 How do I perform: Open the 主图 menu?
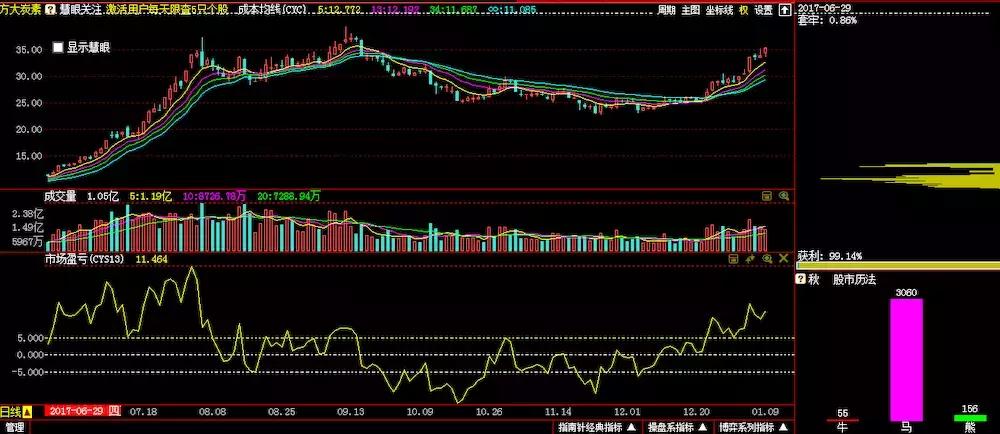pyautogui.click(x=691, y=10)
